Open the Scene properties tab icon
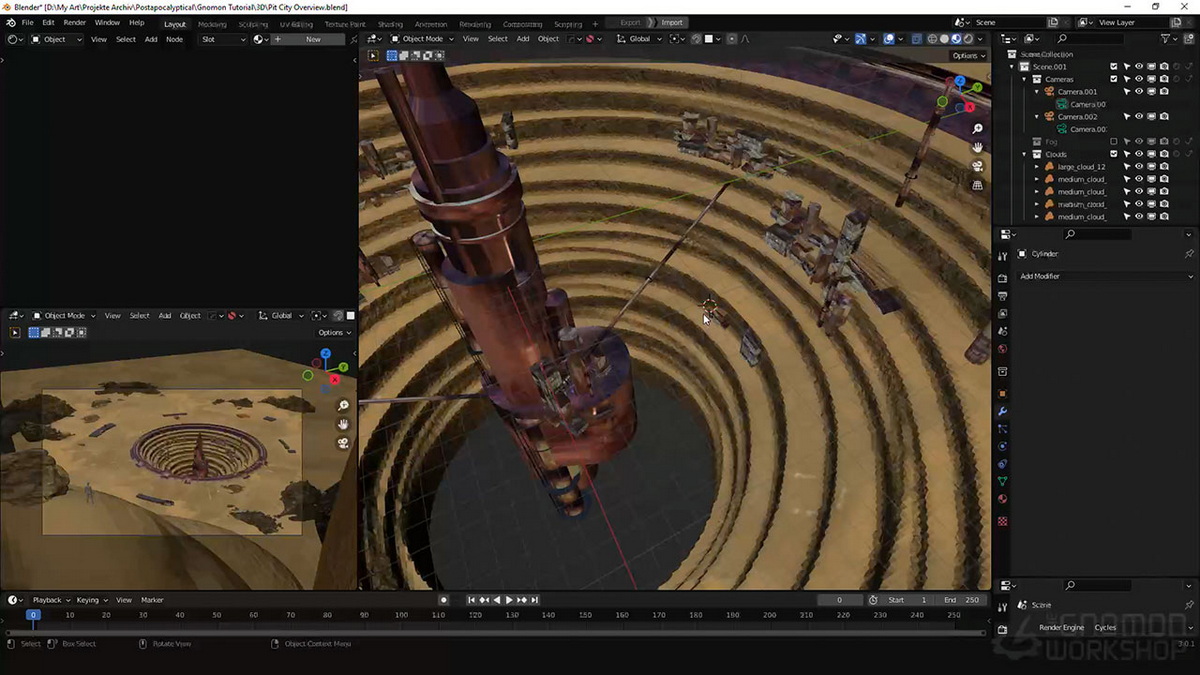Image resolution: width=1200 pixels, height=675 pixels. (1002, 331)
